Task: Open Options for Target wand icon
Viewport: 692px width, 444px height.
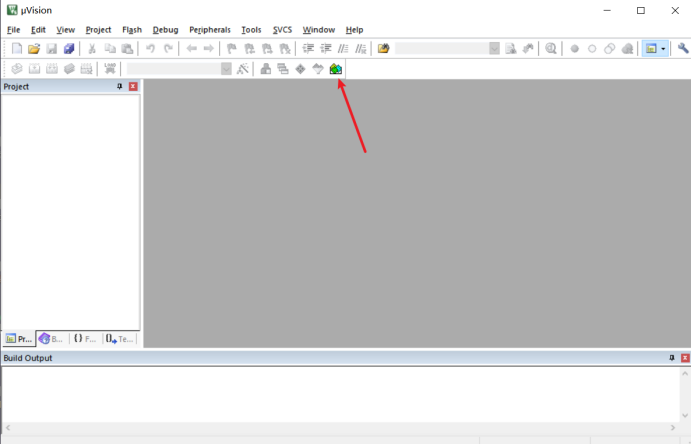Action: coord(242,69)
